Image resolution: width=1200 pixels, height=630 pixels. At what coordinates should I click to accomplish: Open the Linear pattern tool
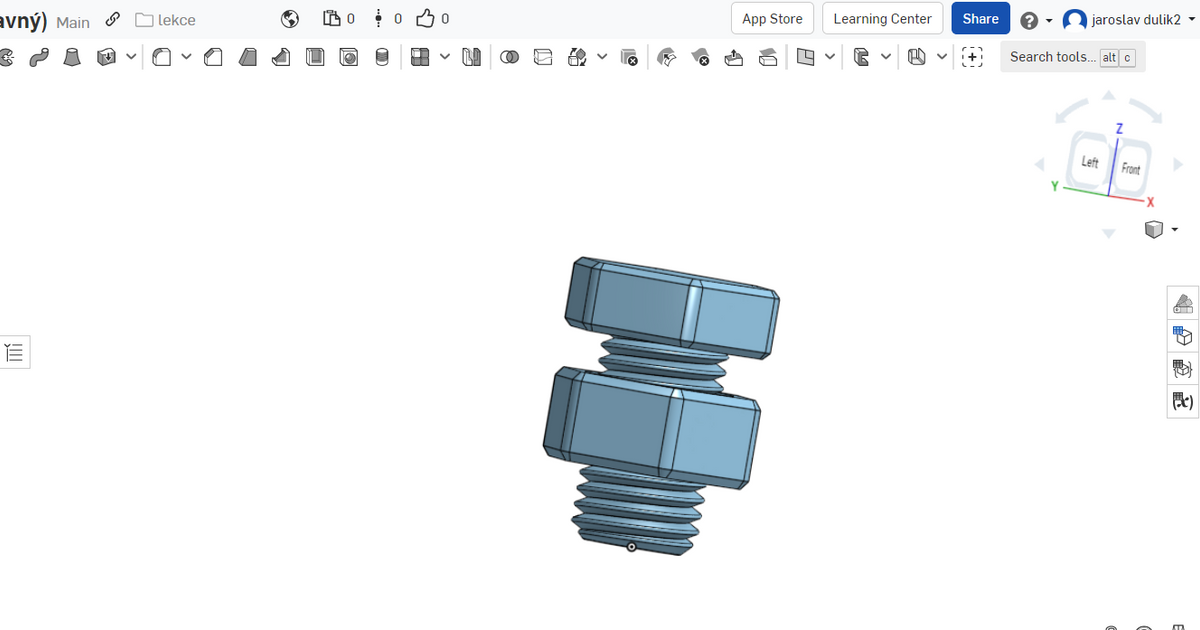tap(421, 57)
